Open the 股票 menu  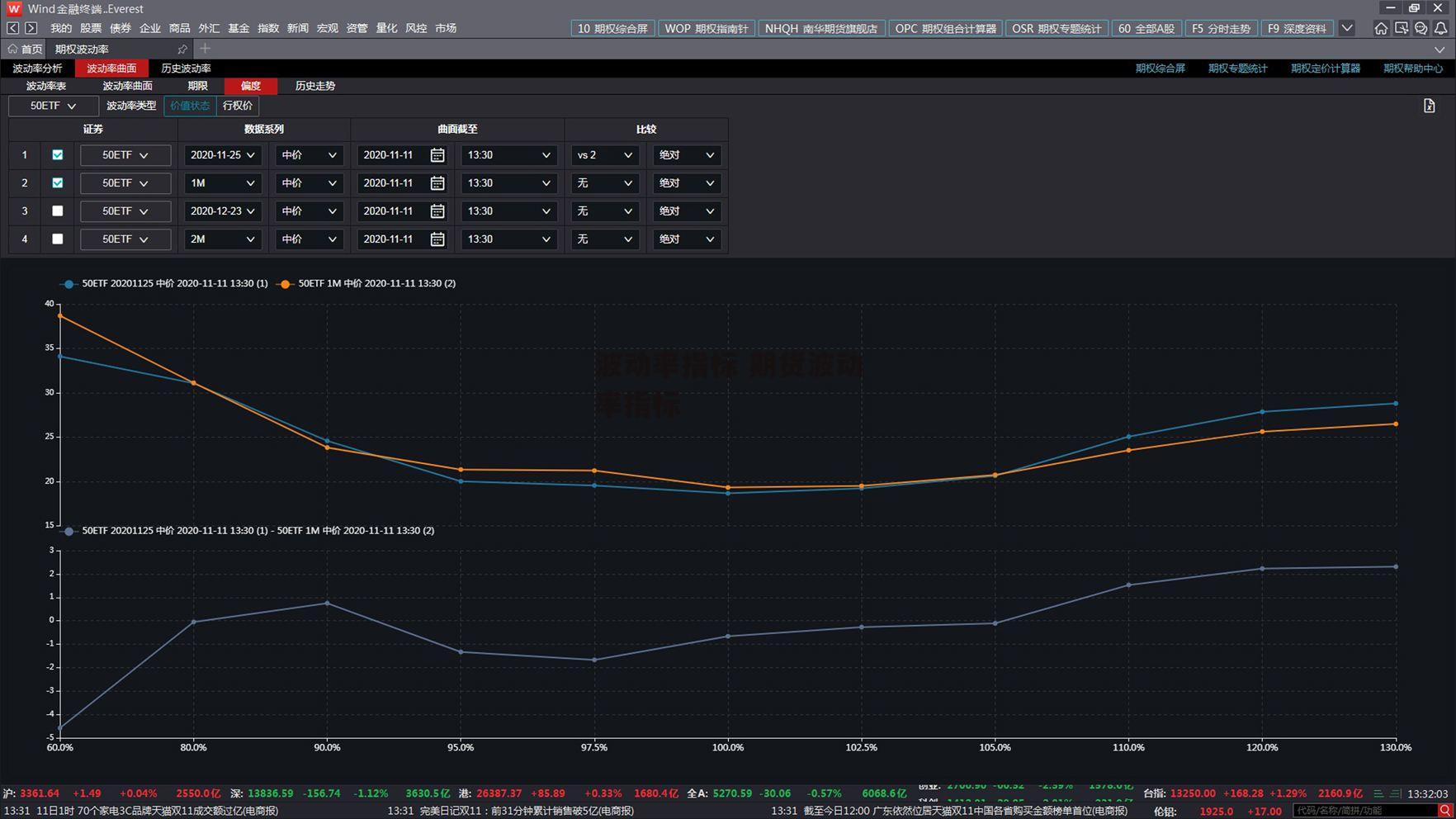(x=91, y=28)
